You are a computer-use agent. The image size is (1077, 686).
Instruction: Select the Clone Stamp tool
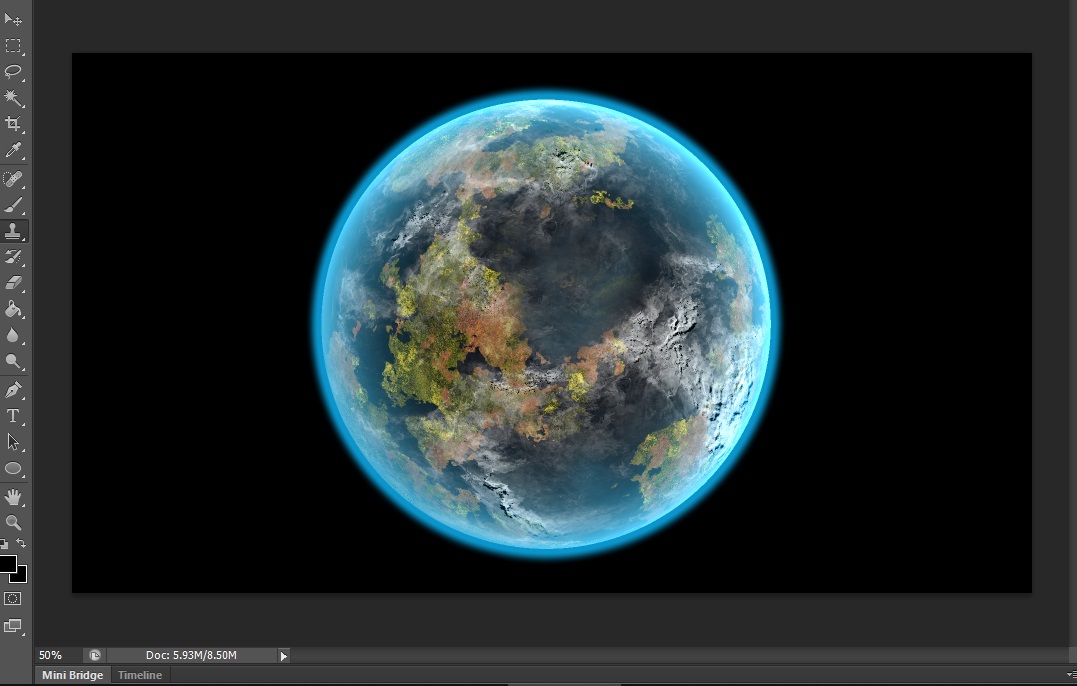[13, 231]
